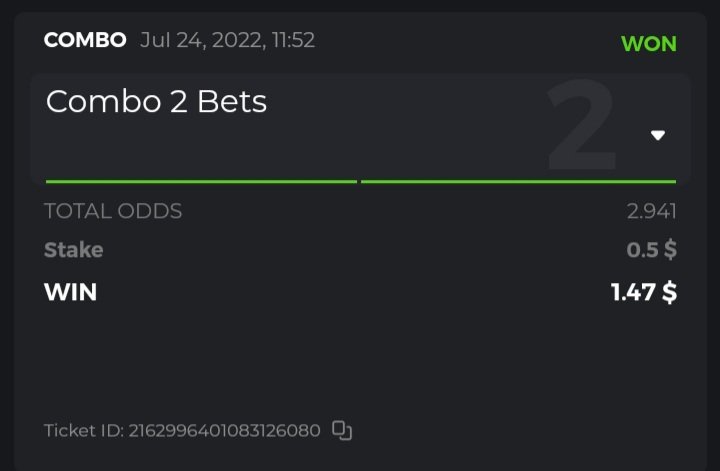Select the COMBO bet type label

coord(85,40)
